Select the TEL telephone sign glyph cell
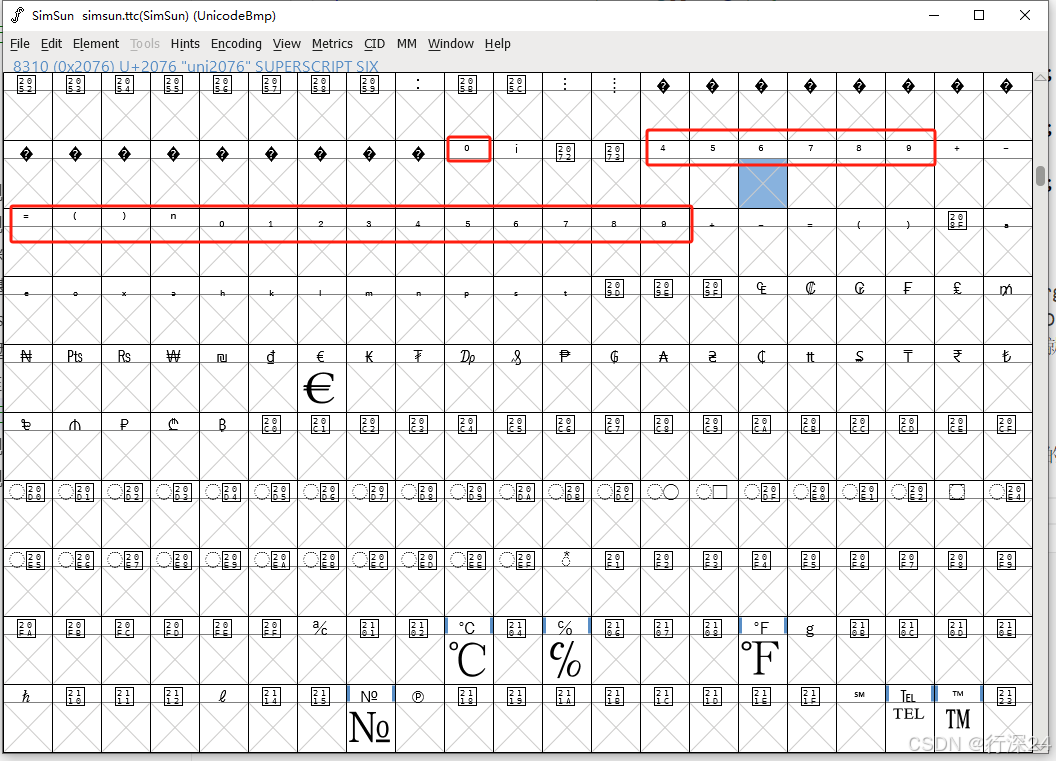This screenshot has width=1056, height=761. [x=910, y=727]
